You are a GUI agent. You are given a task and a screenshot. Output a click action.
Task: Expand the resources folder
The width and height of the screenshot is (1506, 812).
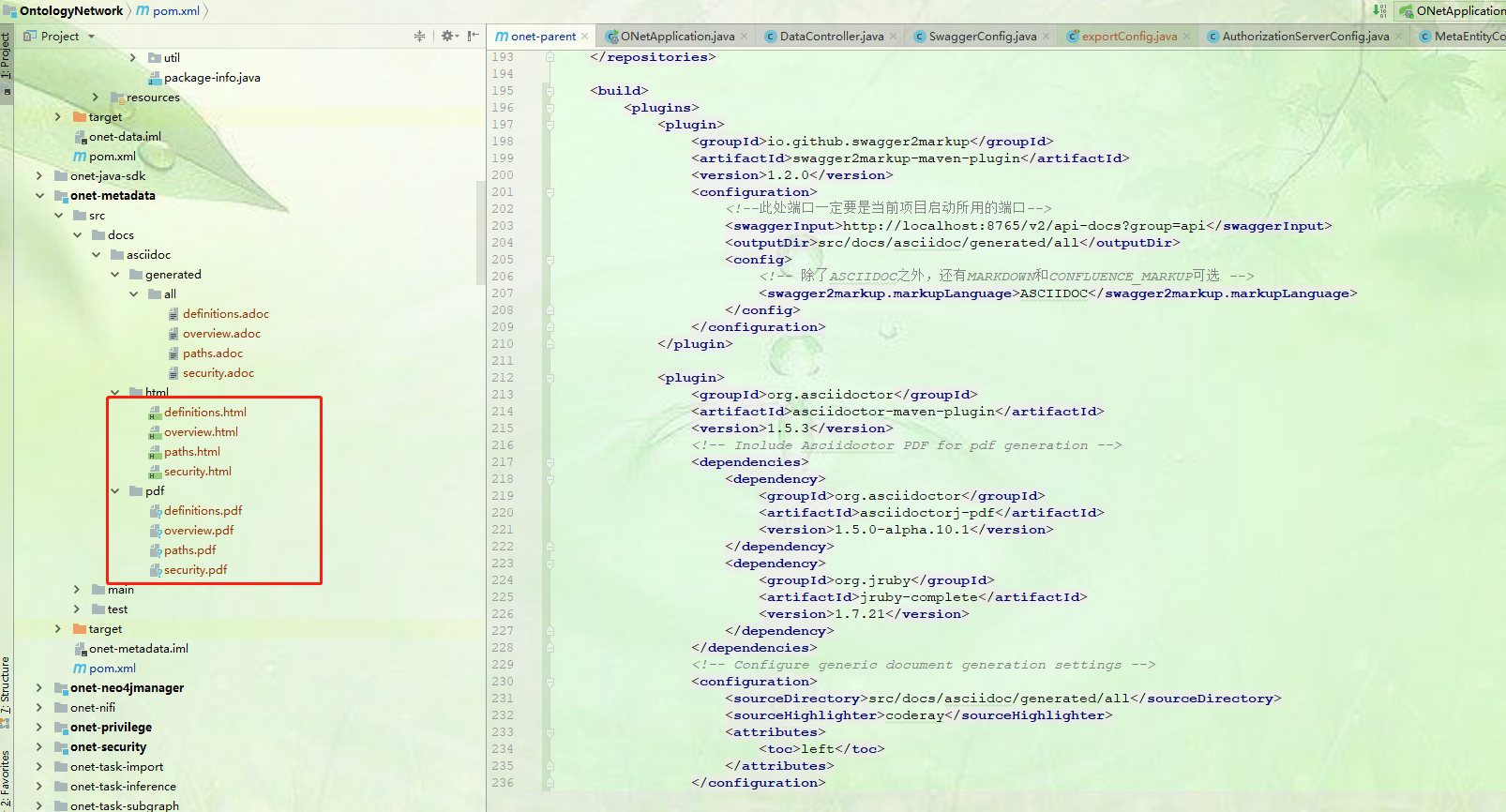tap(96, 98)
